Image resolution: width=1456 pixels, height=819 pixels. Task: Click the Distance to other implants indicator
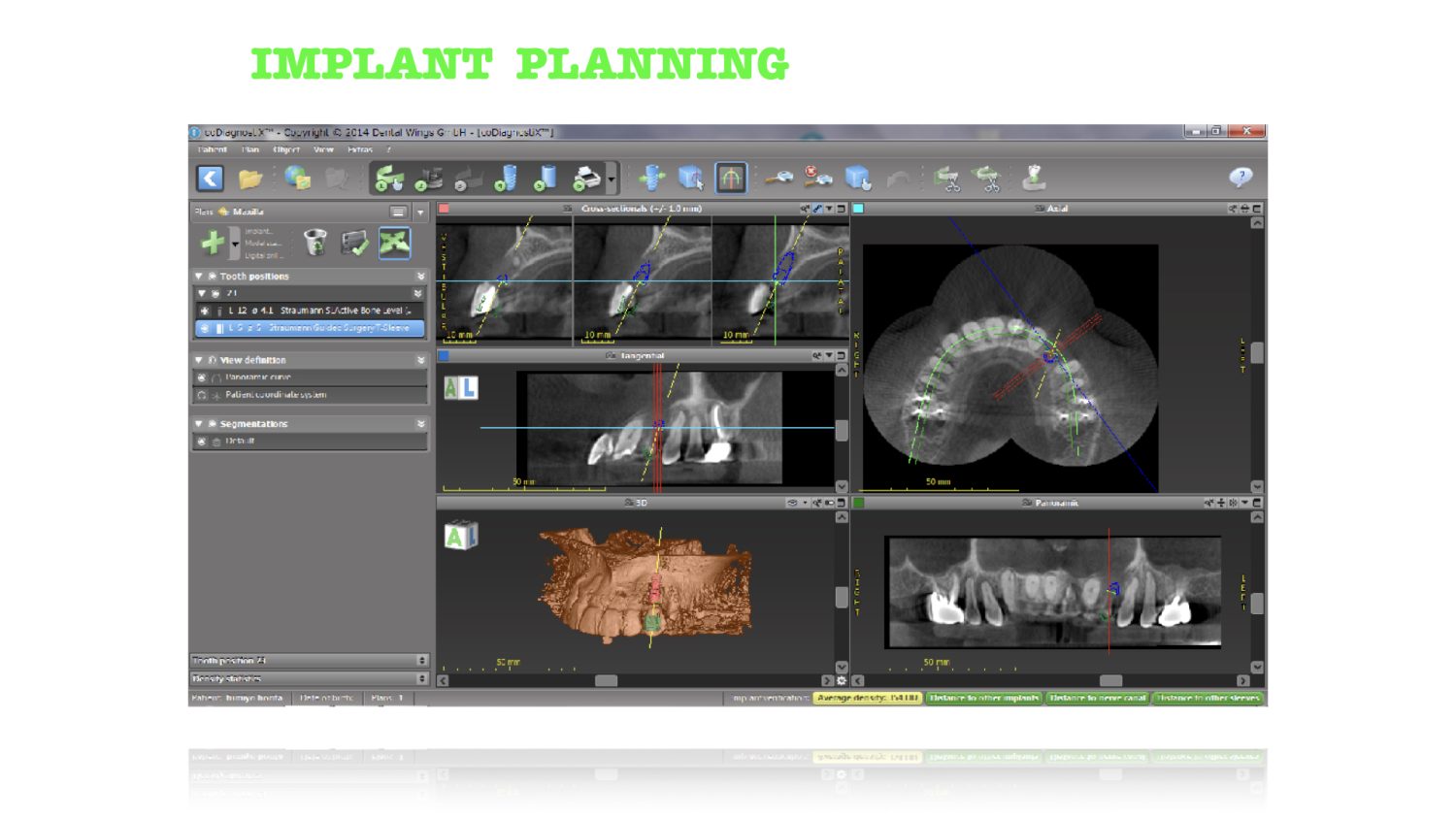point(983,698)
